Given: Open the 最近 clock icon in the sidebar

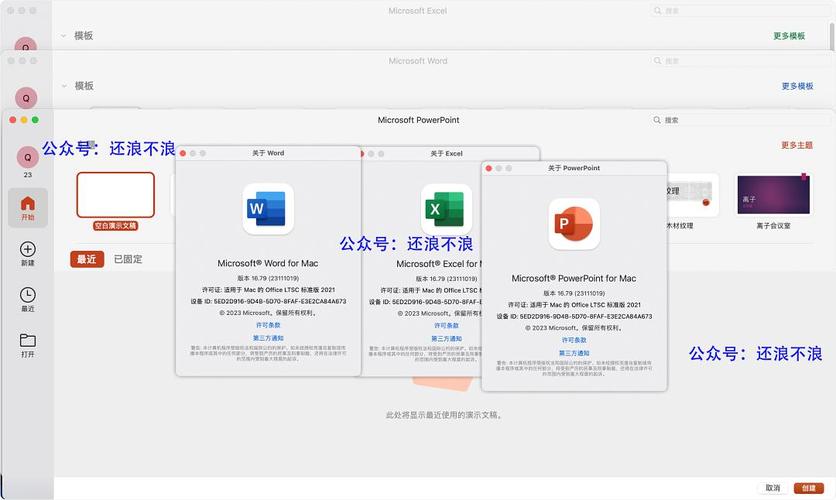Looking at the screenshot, I should tap(27, 295).
